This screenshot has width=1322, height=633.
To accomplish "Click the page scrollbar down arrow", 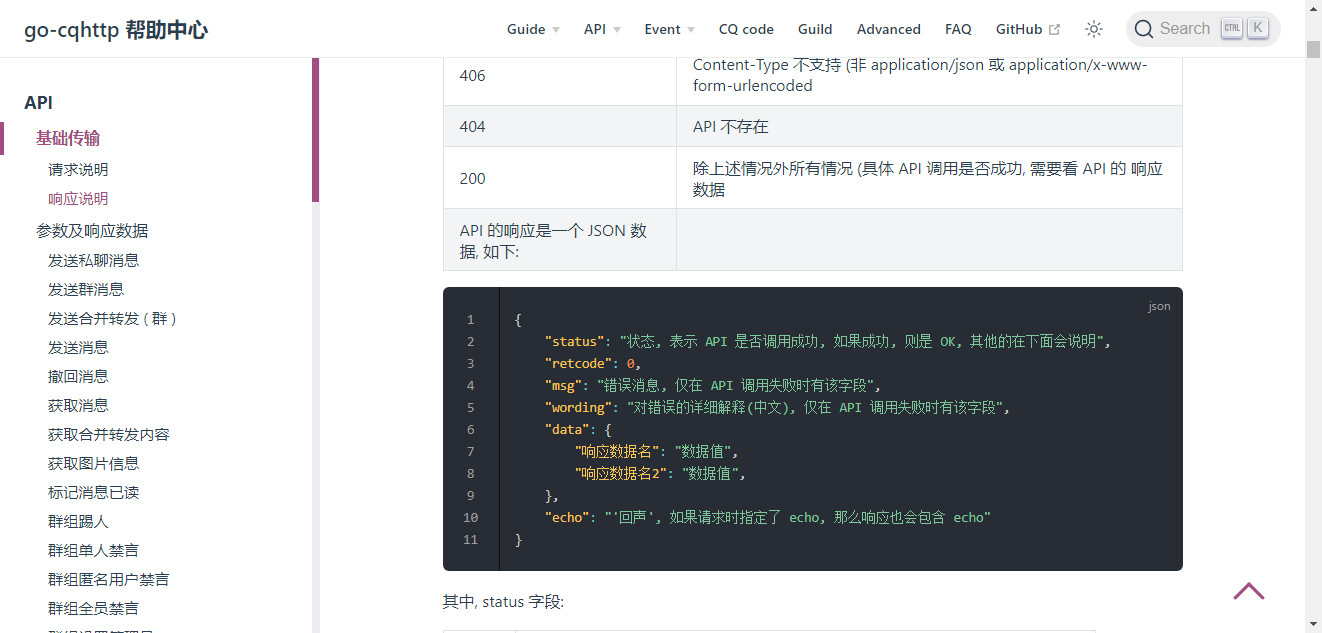I will coord(1314,625).
